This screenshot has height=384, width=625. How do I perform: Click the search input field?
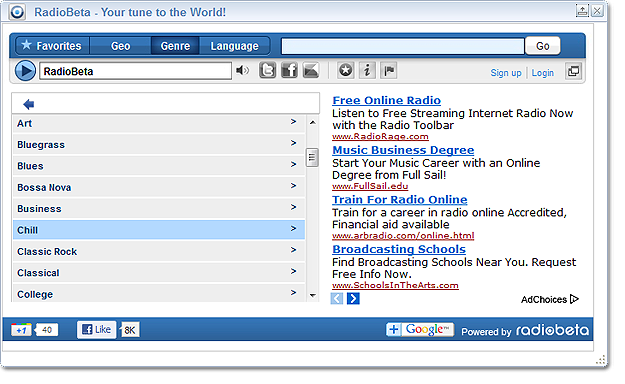[x=403, y=46]
